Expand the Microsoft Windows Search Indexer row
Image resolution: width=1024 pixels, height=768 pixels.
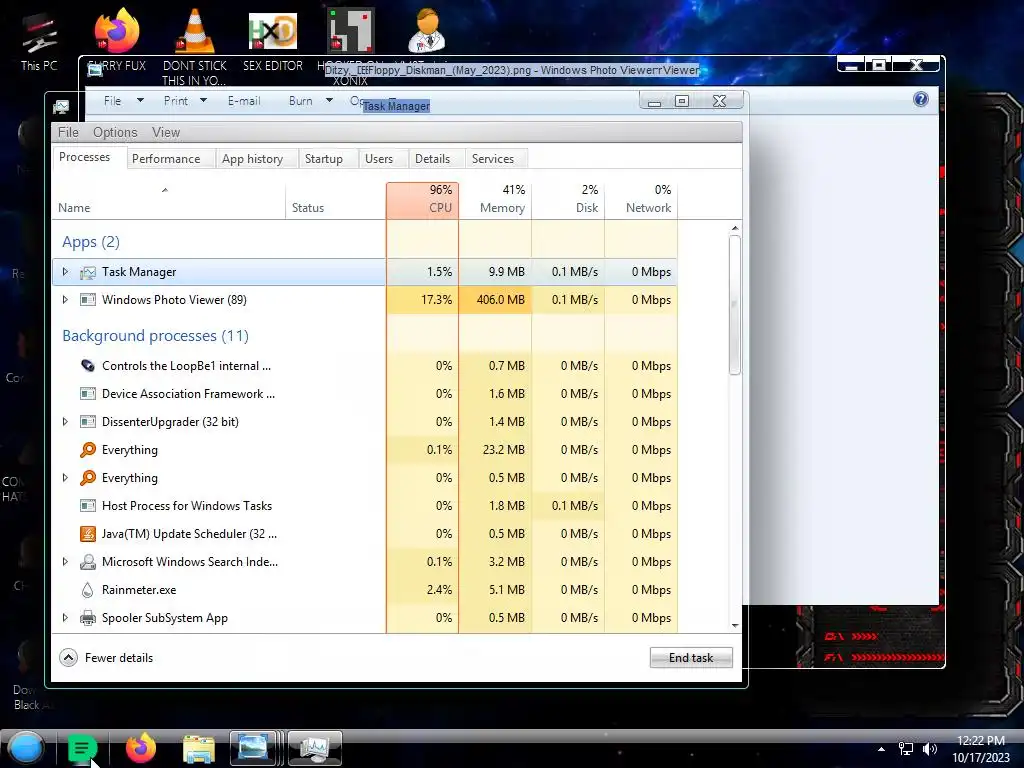65,562
